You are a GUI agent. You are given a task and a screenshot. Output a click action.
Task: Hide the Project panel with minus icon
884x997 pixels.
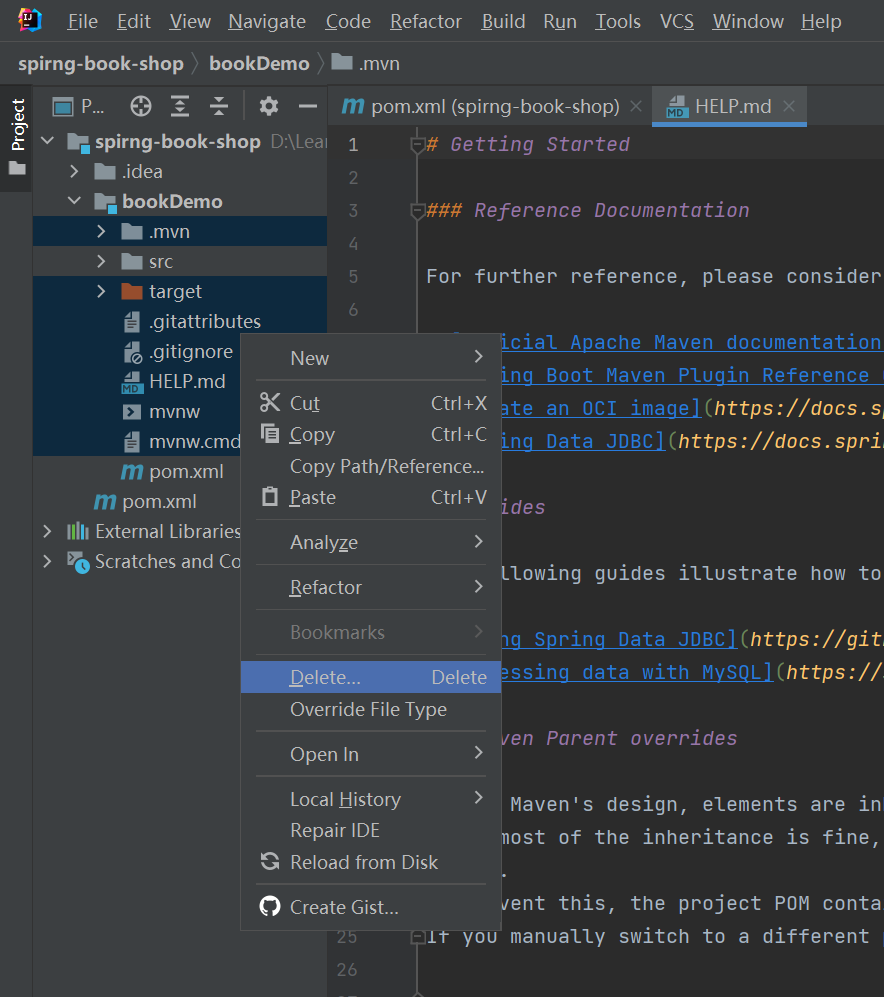click(x=308, y=106)
